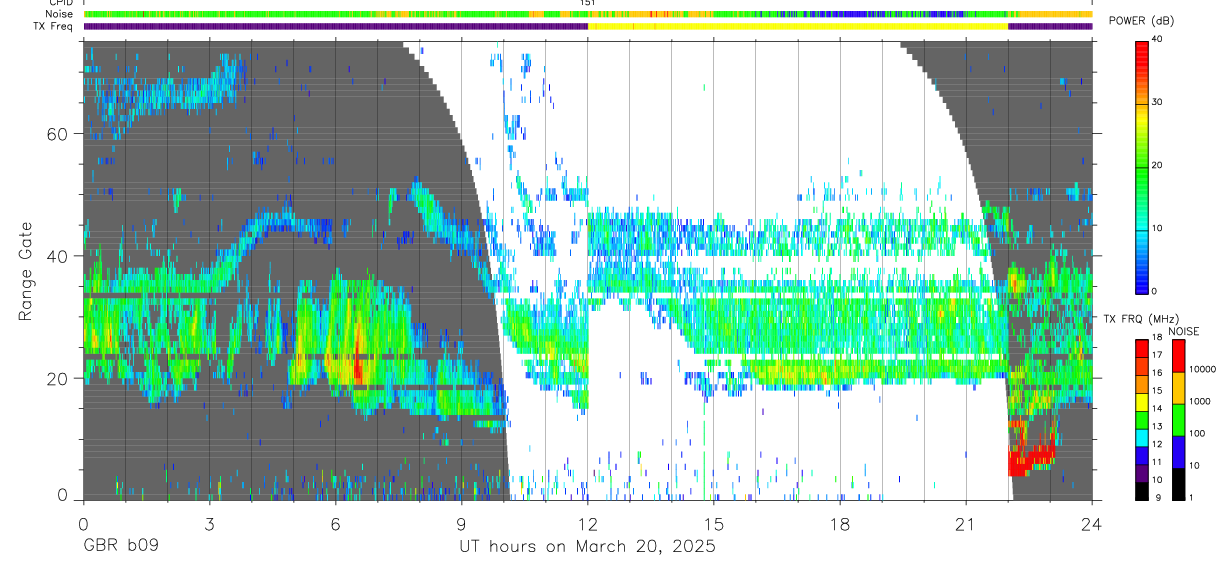
Task: Click the TX Freq row label at top
Action: click(x=52, y=26)
